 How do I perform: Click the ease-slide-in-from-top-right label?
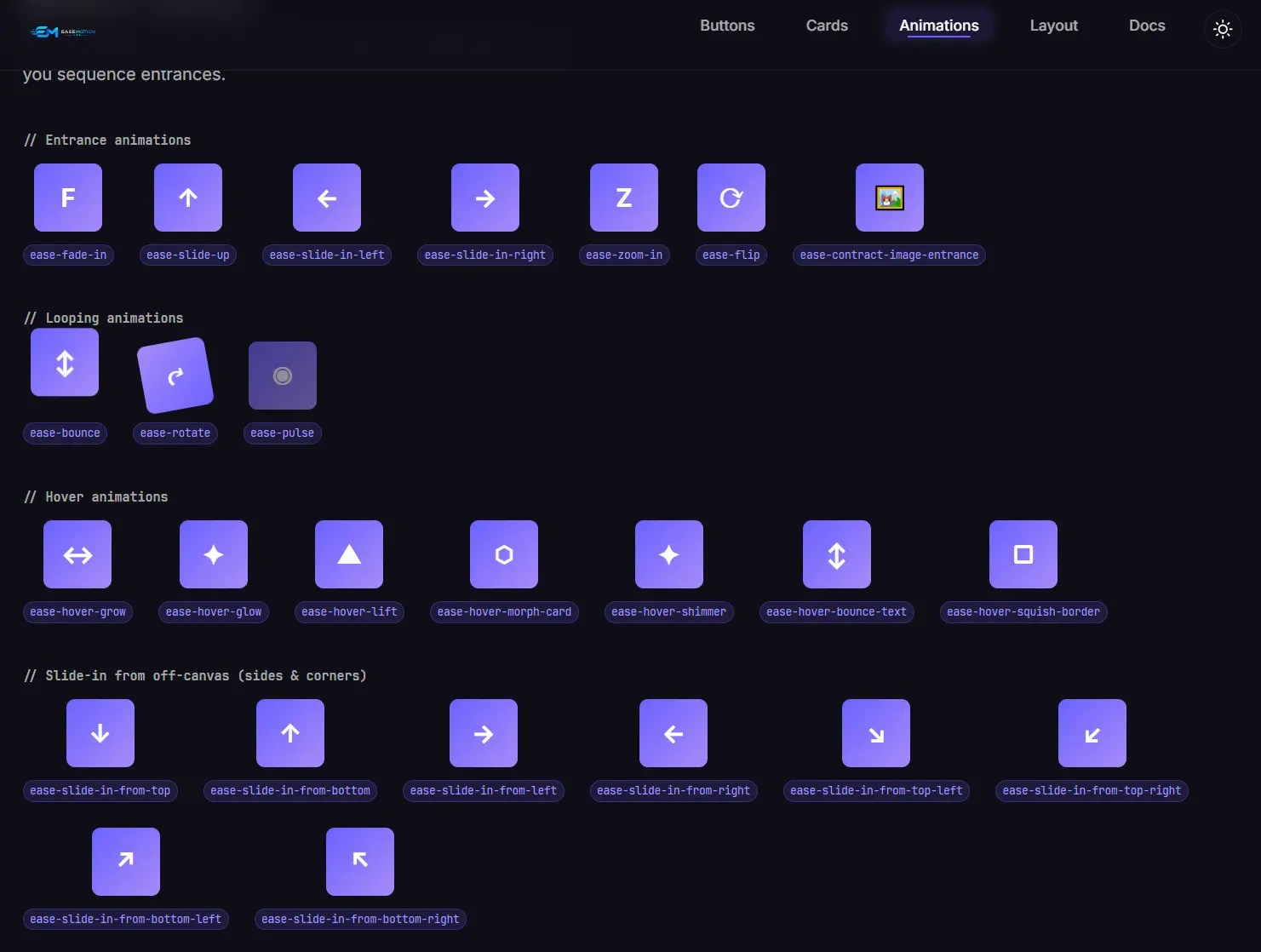click(x=1092, y=790)
